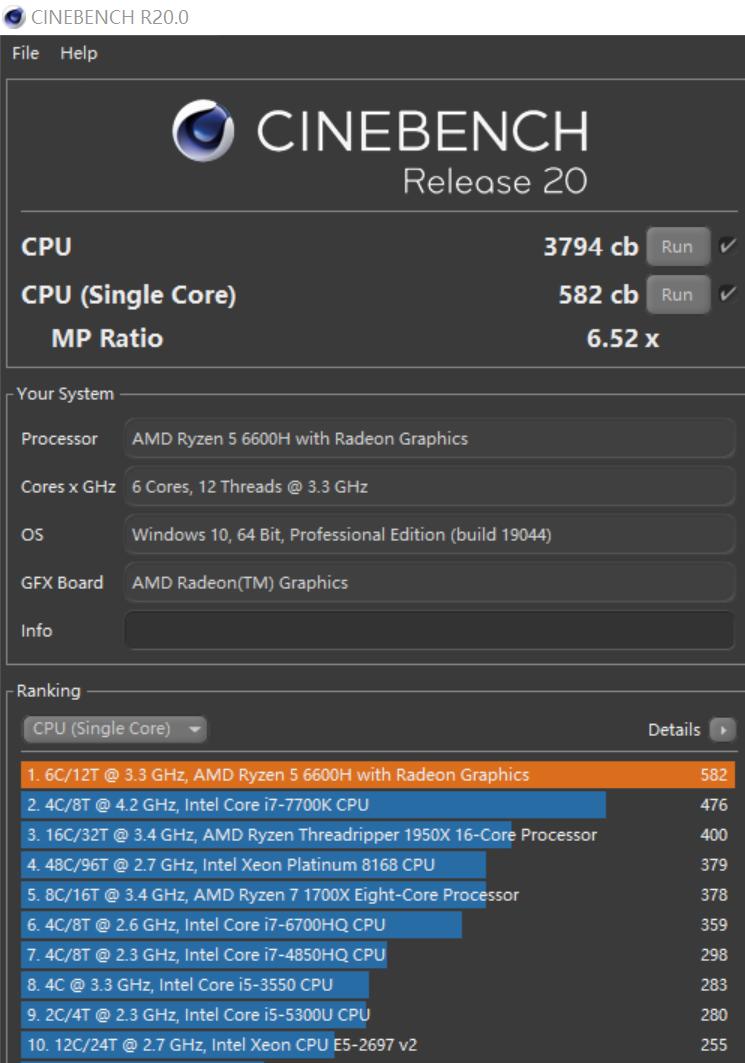
Task: Select the Core i7-7700K ranking bar
Action: [313, 805]
